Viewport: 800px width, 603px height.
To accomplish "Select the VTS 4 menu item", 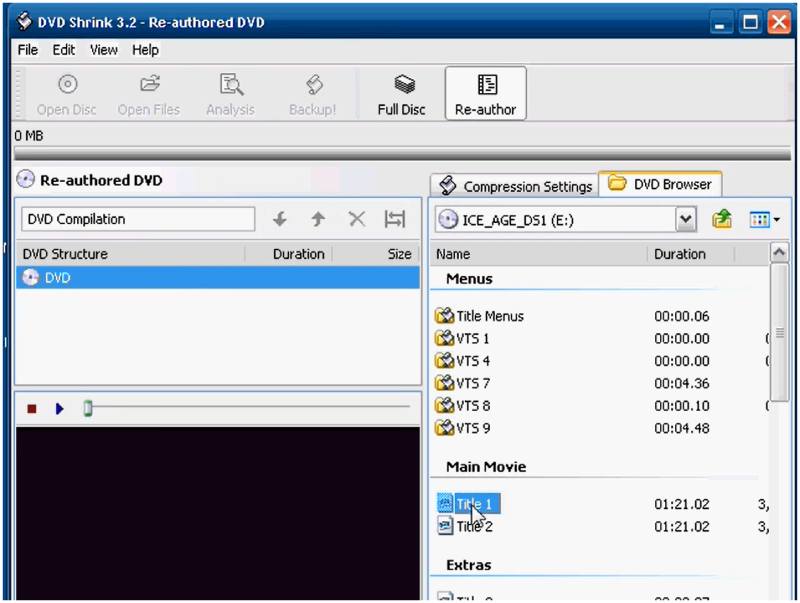I will click(x=462, y=361).
